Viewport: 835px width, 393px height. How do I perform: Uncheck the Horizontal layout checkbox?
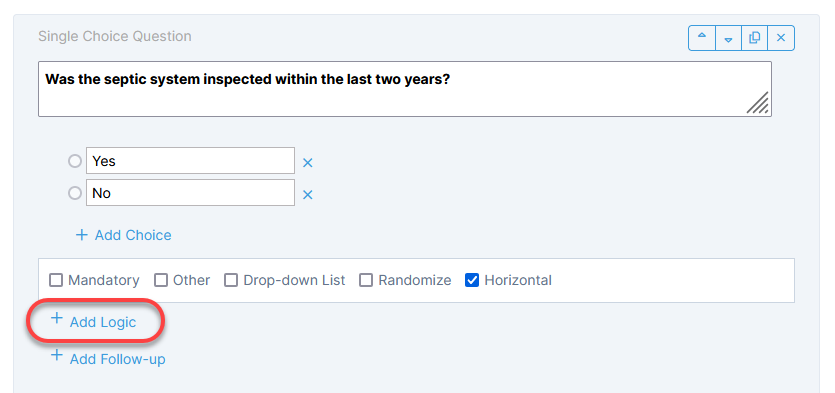(x=472, y=280)
